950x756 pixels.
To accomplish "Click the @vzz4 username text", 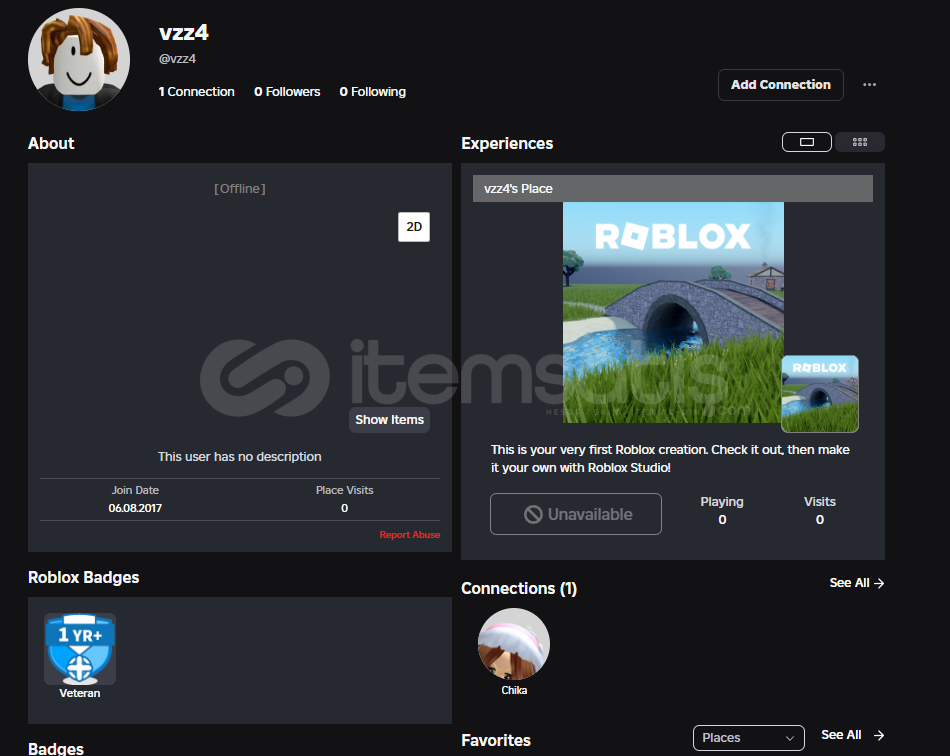I will (x=178, y=59).
